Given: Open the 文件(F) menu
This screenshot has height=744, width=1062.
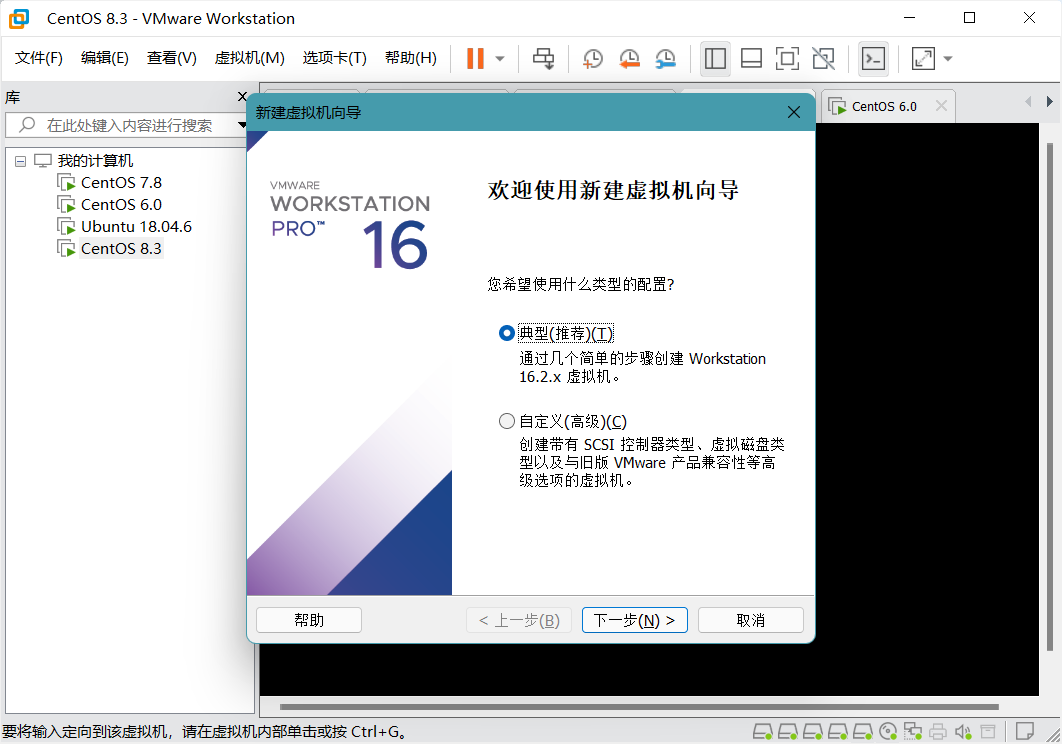Looking at the screenshot, I should point(39,58).
